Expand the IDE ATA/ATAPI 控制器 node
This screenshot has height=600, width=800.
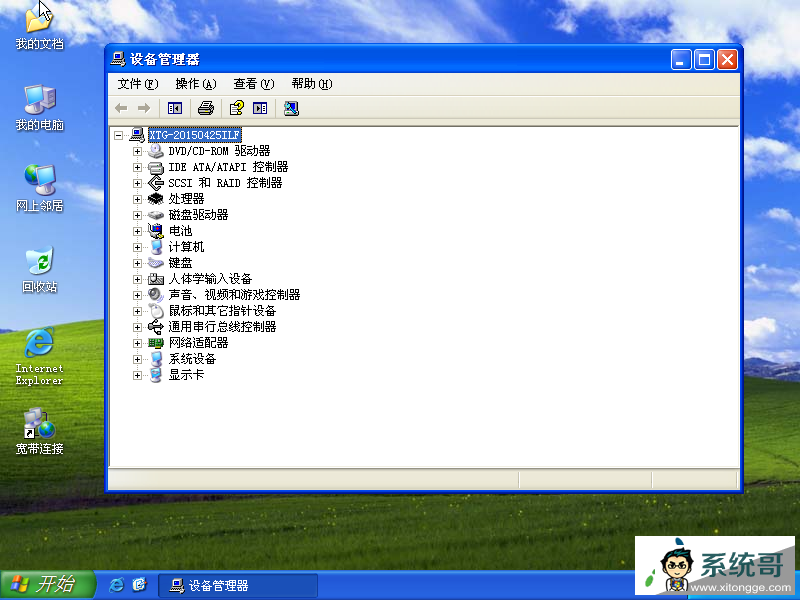137,167
